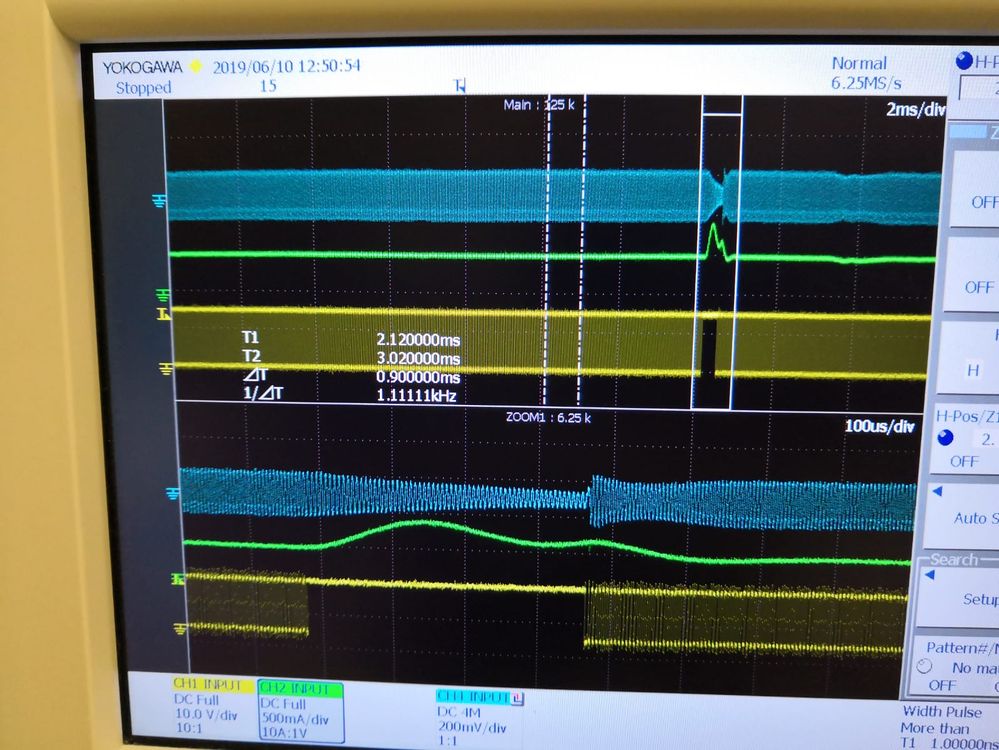Click the 500mA/div CH2 scale
Screen dimensions: 999x750
tap(294, 718)
